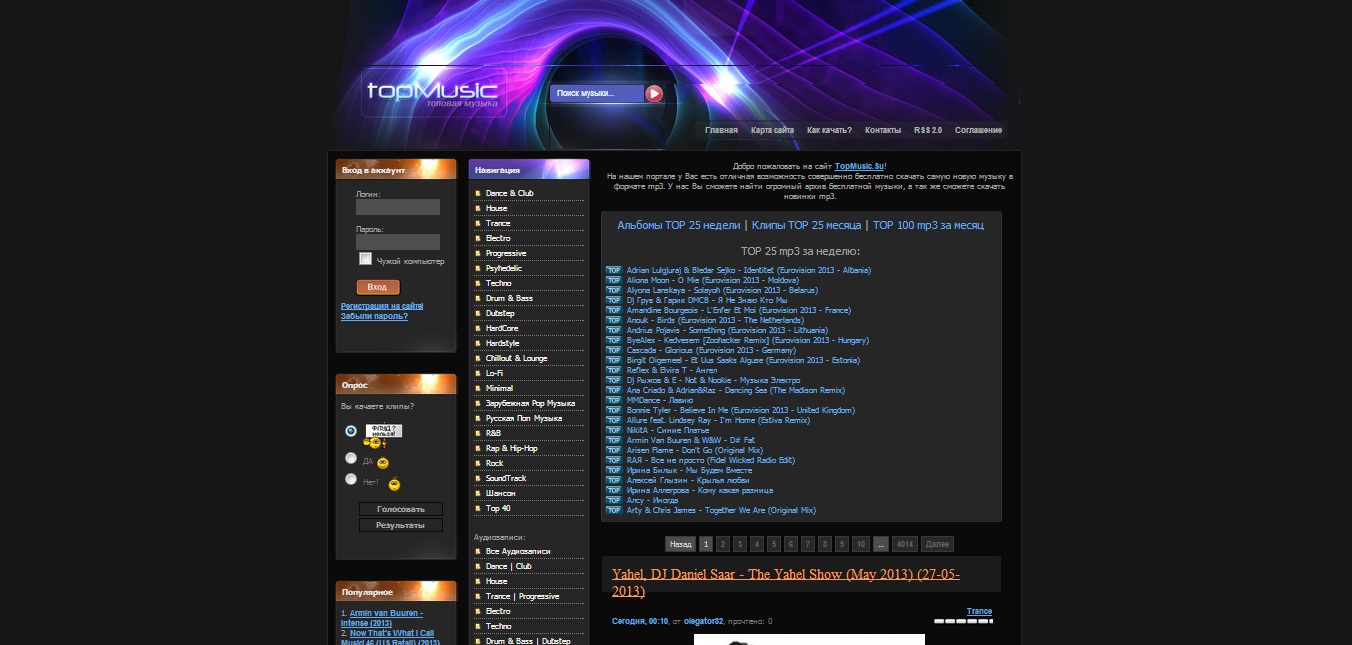
Task: Open the Главная menu item
Action: point(721,130)
